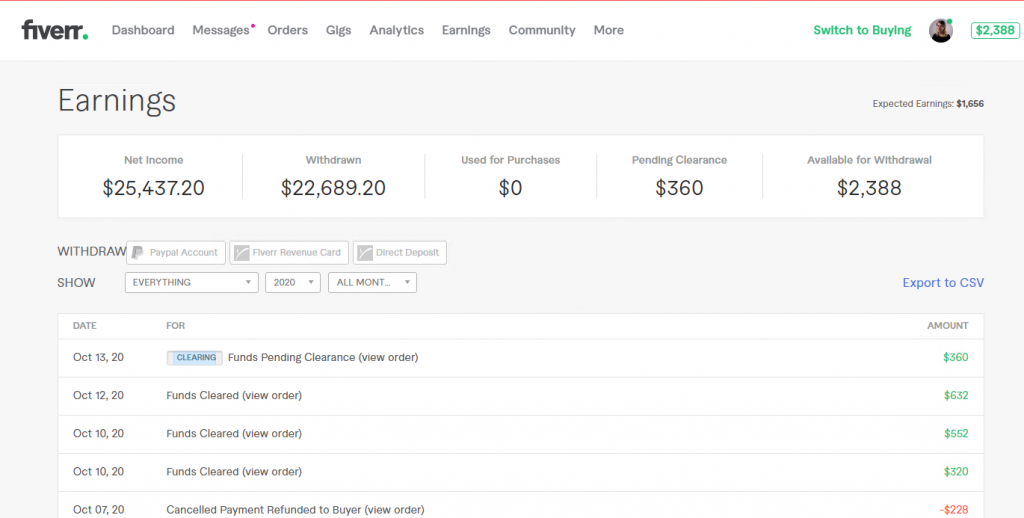
Task: Click the $360 amount in the table
Action: (955, 357)
